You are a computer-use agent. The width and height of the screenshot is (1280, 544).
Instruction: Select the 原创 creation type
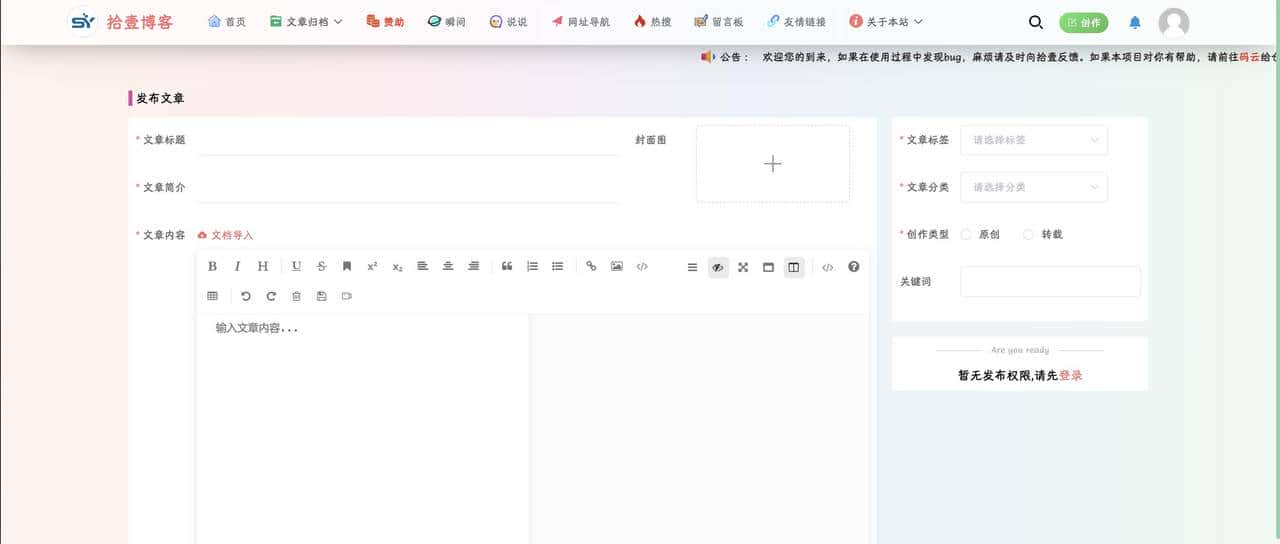[x=980, y=234]
